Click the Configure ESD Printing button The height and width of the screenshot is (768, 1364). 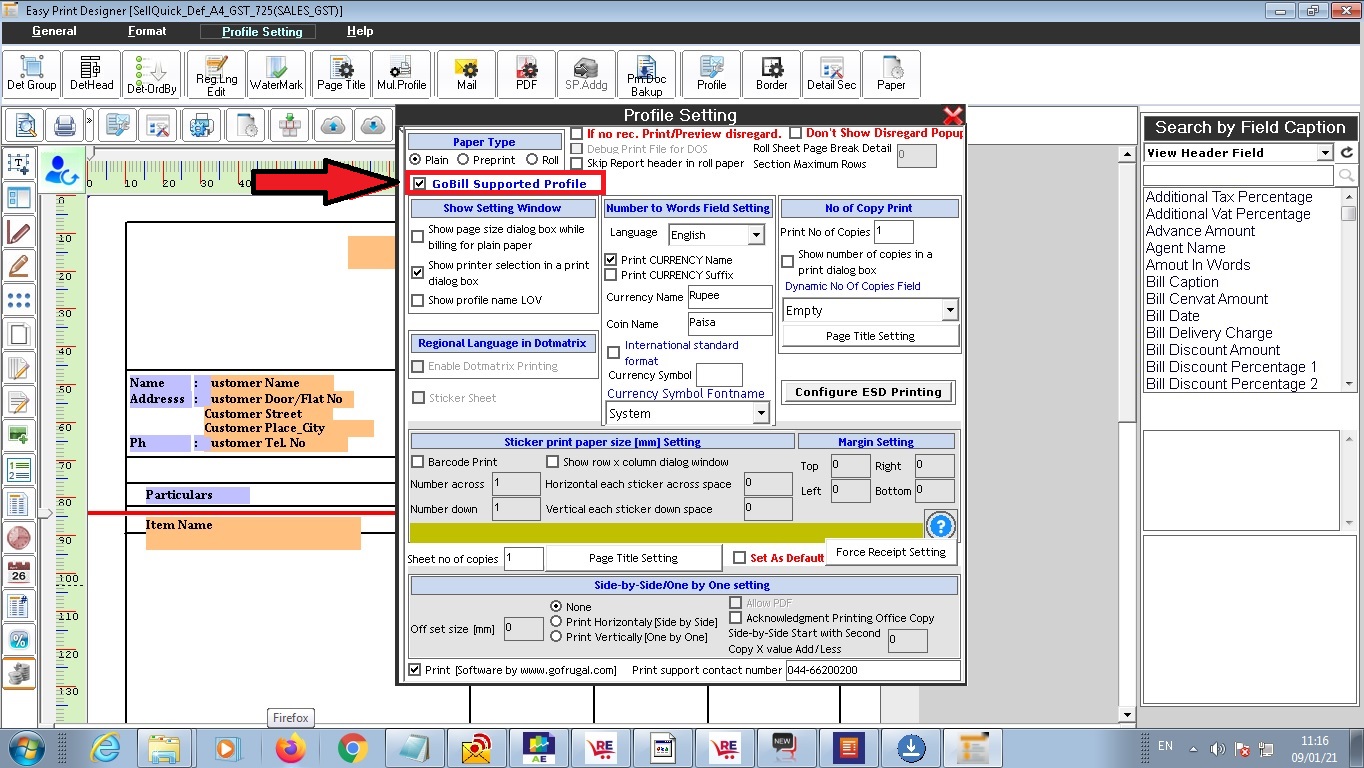coord(868,392)
